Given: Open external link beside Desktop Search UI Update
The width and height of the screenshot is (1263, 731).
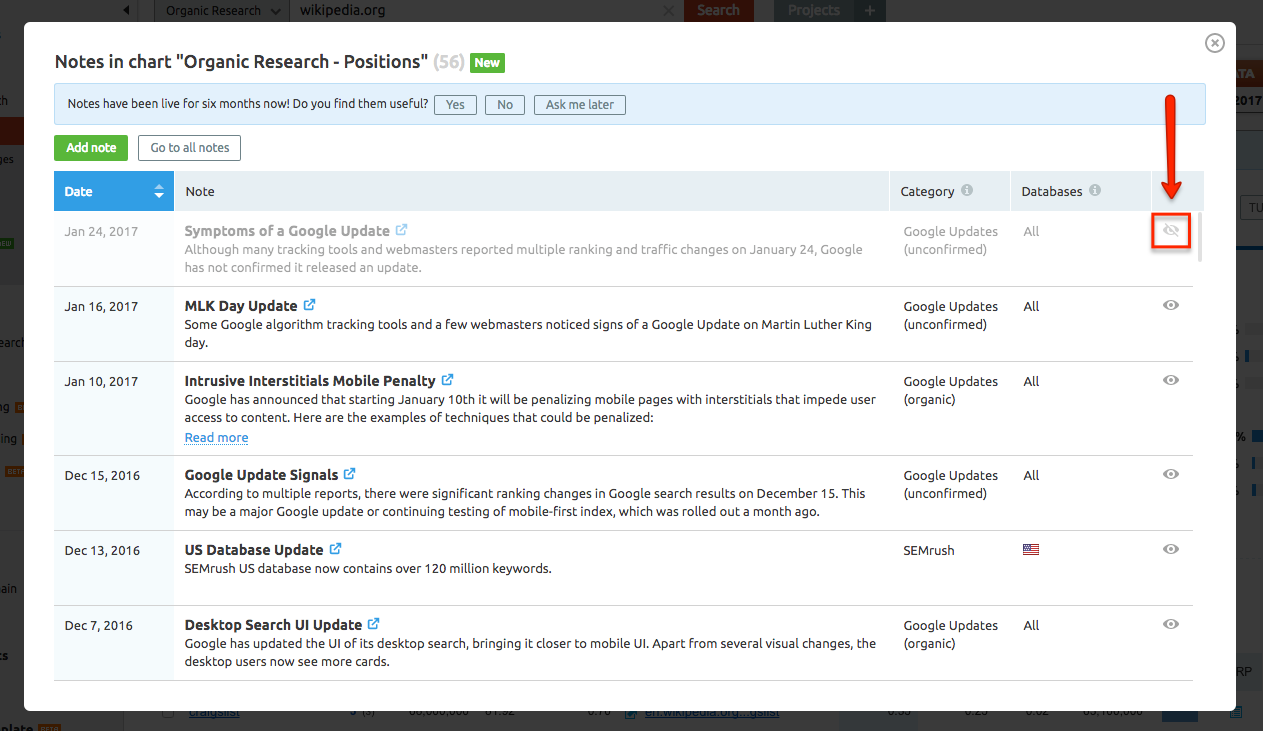Looking at the screenshot, I should (x=374, y=624).
